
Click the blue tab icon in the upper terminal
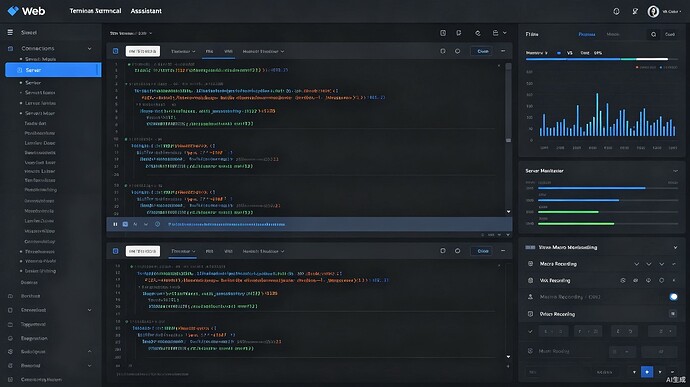tap(116, 51)
